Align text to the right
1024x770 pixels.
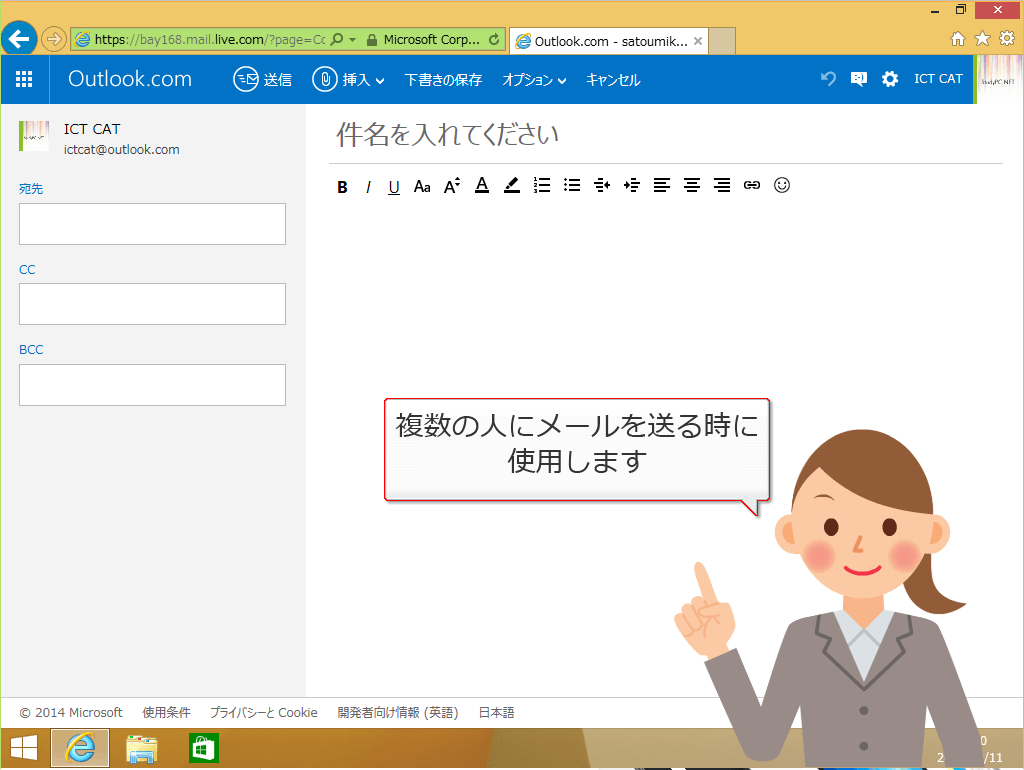tap(722, 185)
